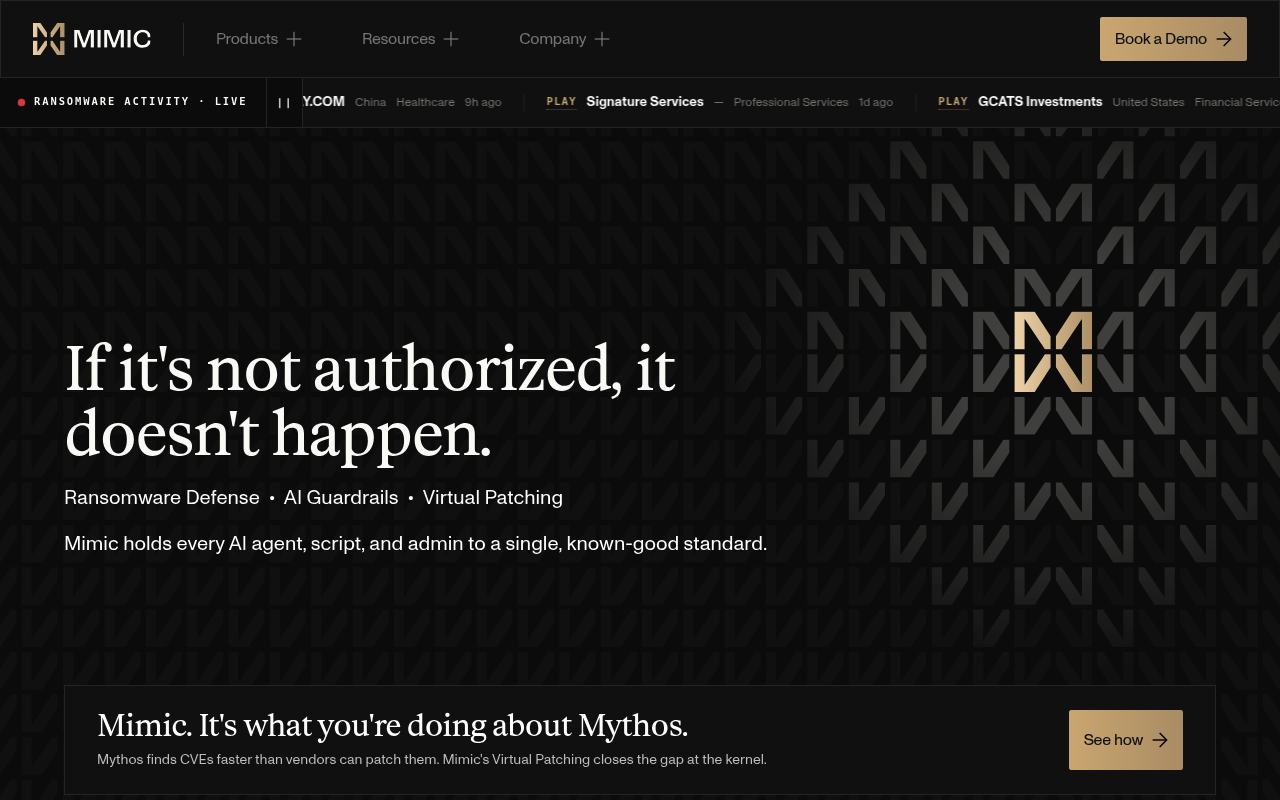Image resolution: width=1280 pixels, height=800 pixels.
Task: Expand the Company menu
Action: (x=564, y=39)
